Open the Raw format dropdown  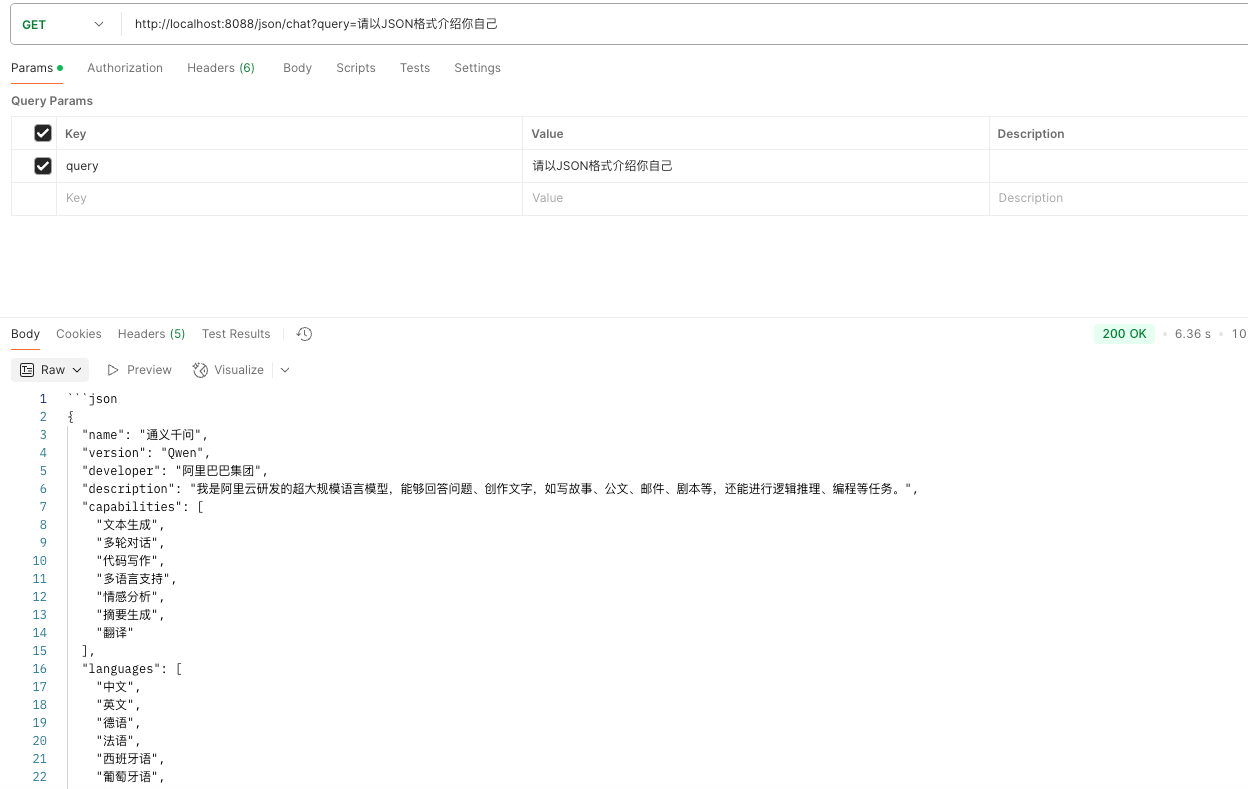(51, 370)
